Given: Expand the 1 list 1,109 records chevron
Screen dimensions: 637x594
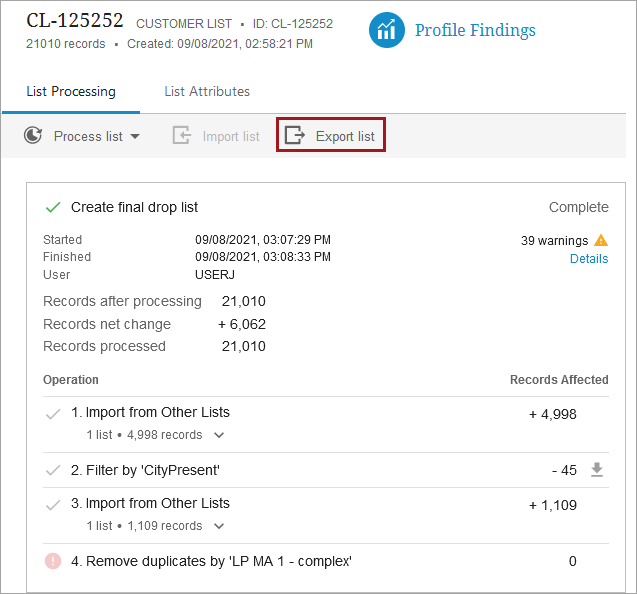Looking at the screenshot, I should click(x=219, y=526).
